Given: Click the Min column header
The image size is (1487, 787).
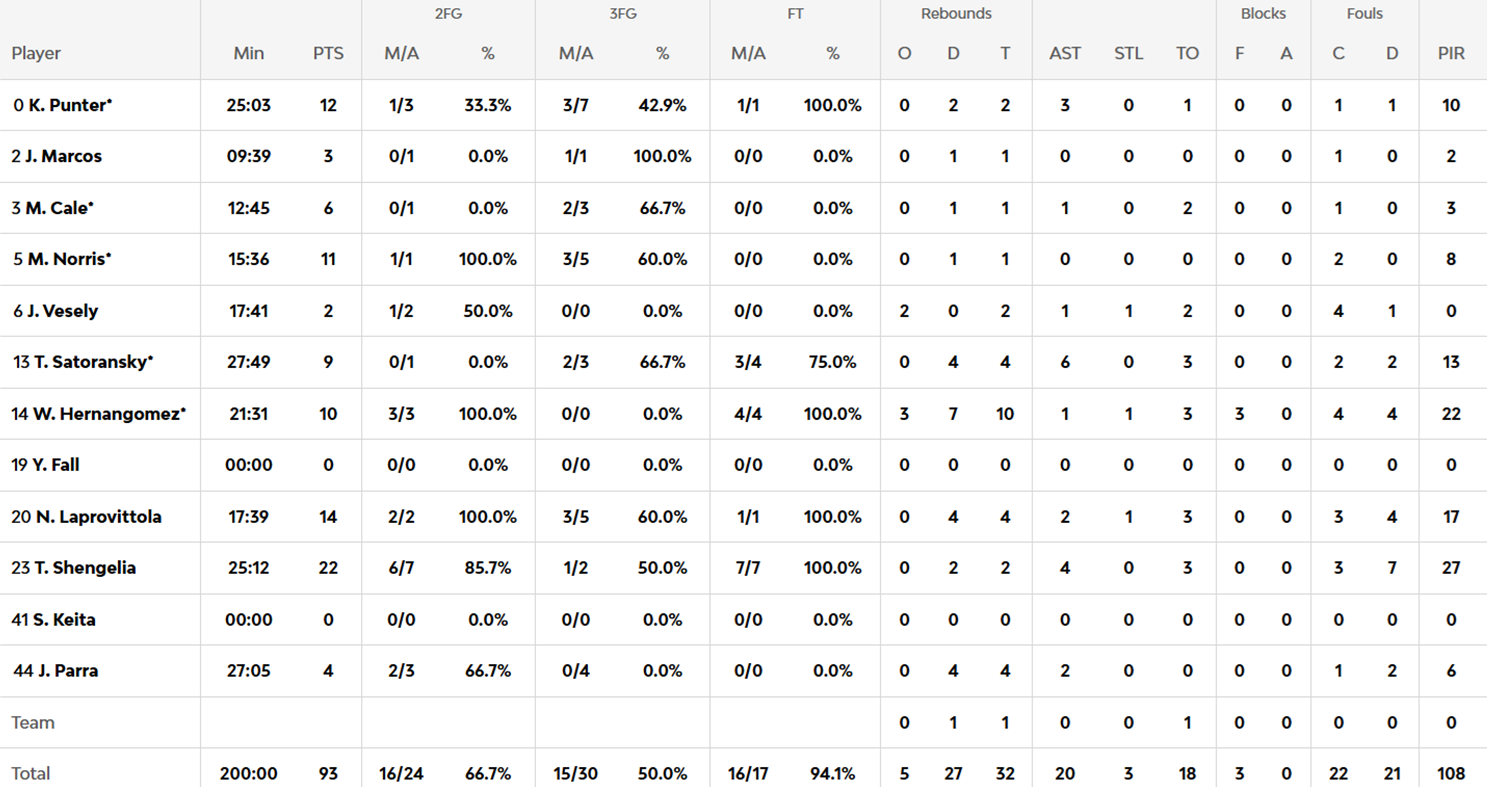Looking at the screenshot, I should click(x=249, y=54).
